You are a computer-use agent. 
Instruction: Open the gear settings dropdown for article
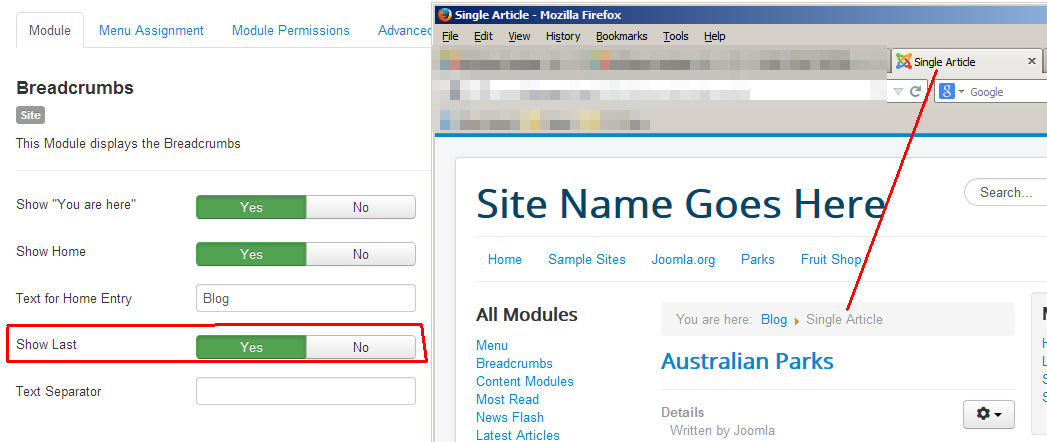988,414
